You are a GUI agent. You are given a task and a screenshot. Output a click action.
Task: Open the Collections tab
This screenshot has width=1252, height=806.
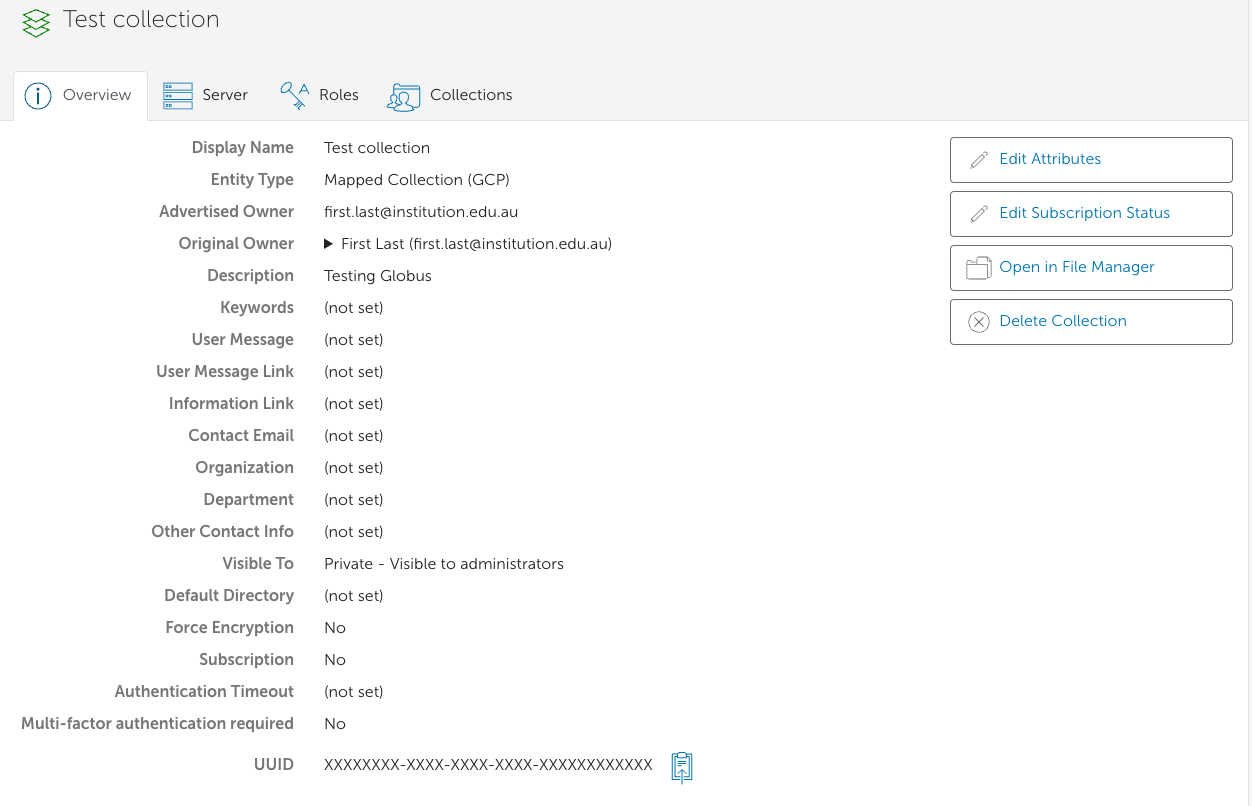click(x=451, y=96)
